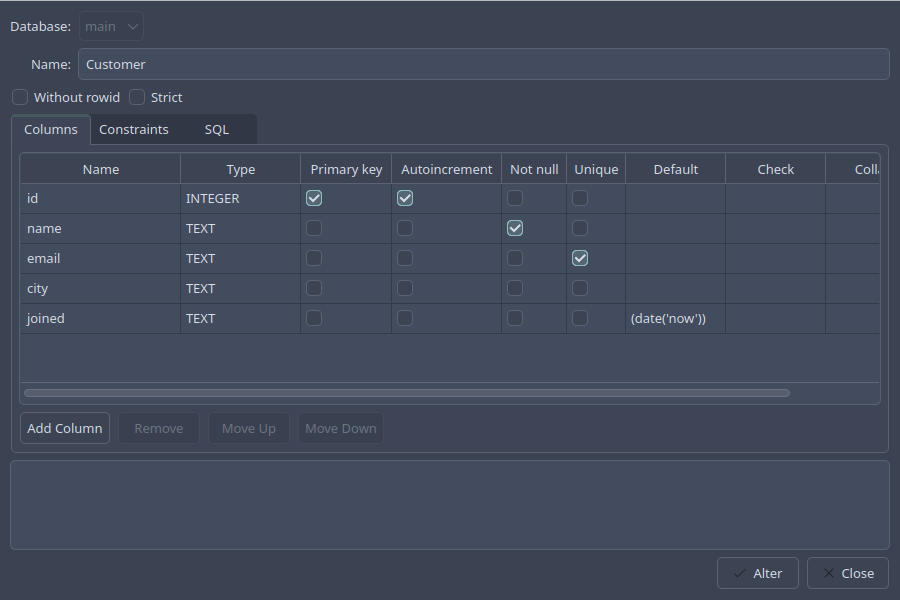Viewport: 900px width, 600px height.
Task: Click the INTEGER type cell for id
Action: [240, 199]
